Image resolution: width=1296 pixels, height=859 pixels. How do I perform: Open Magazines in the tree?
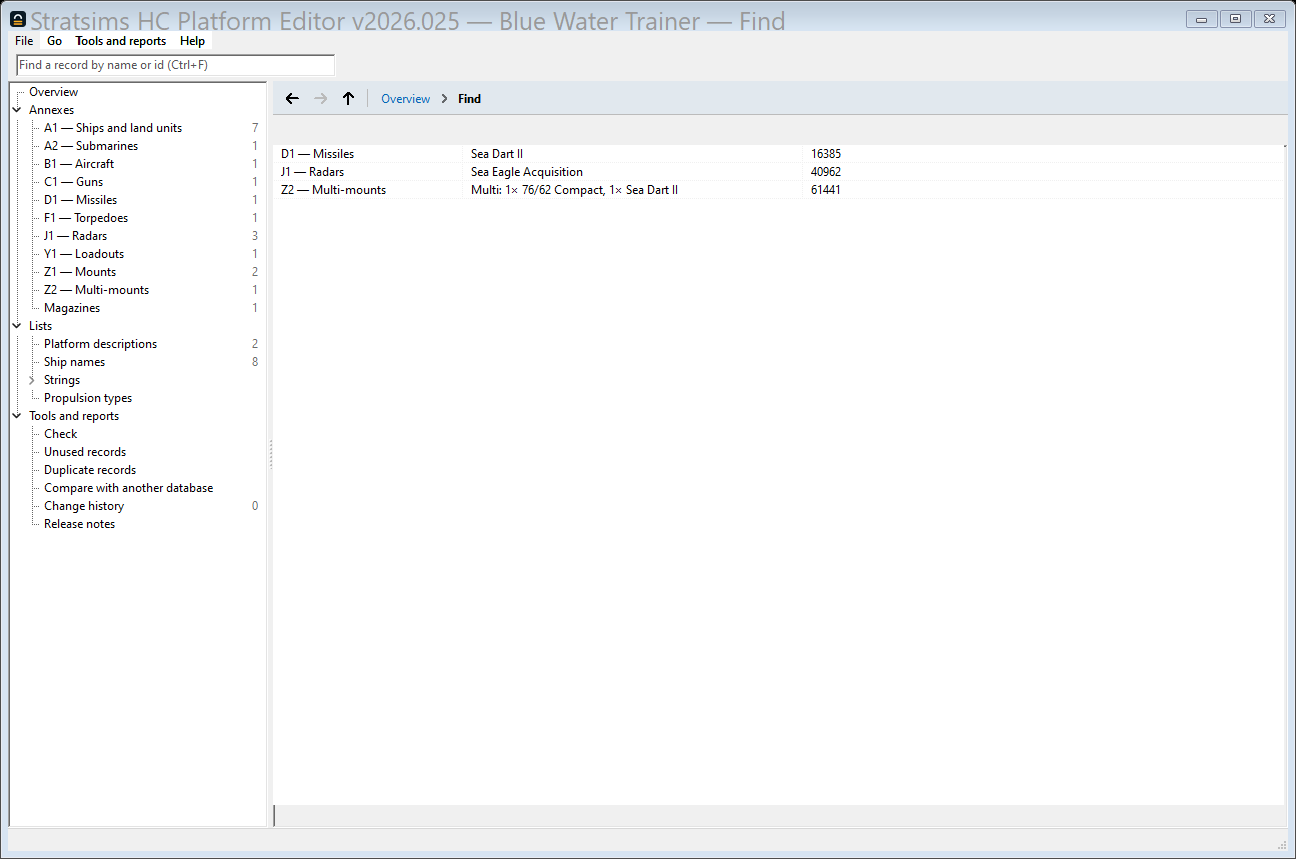click(72, 308)
